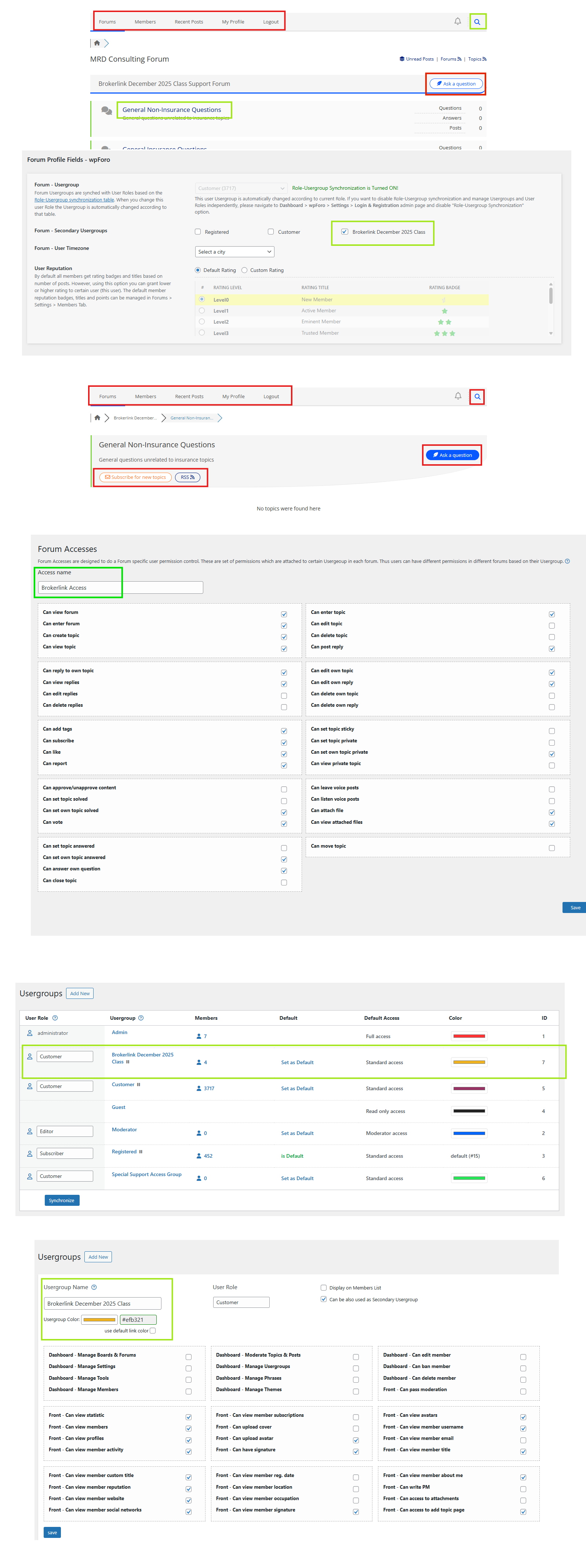Click the Brokerlink December breadcrumb item
Viewport: 586px width, 1568px height.
tap(134, 418)
